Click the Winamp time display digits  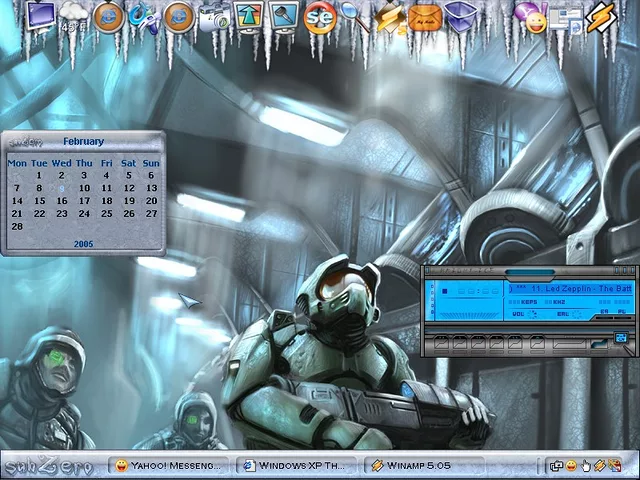[478, 291]
